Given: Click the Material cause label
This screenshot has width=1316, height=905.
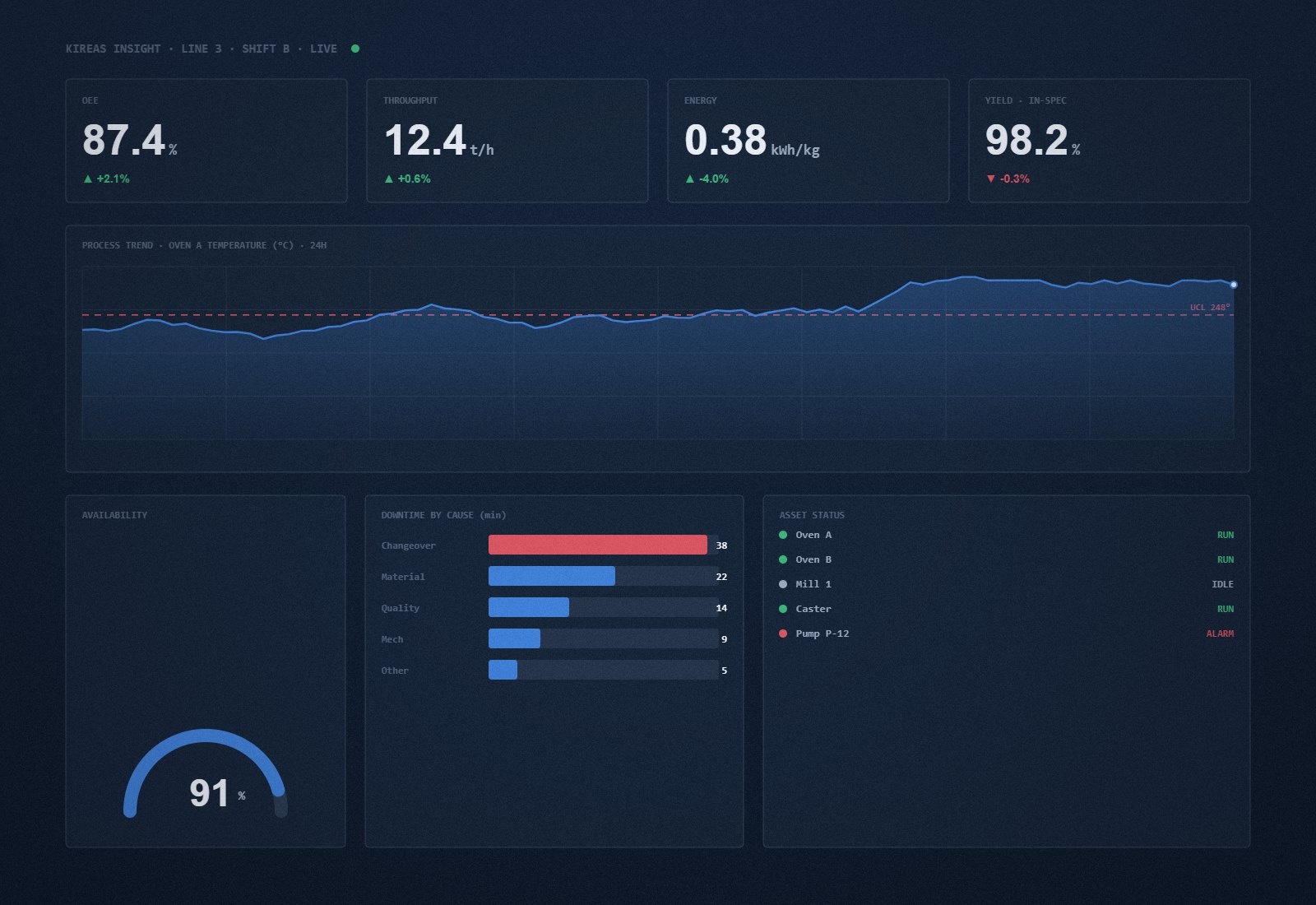Looking at the screenshot, I should tap(403, 577).
